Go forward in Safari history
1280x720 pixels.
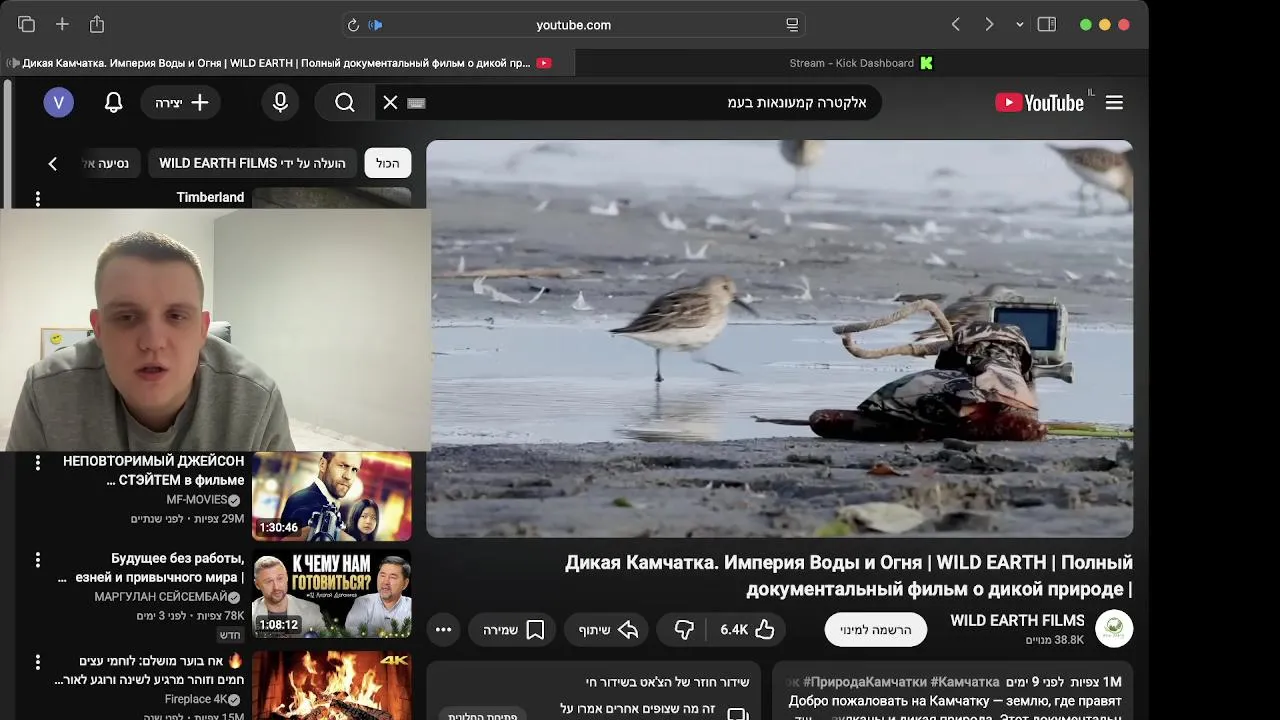point(989,24)
